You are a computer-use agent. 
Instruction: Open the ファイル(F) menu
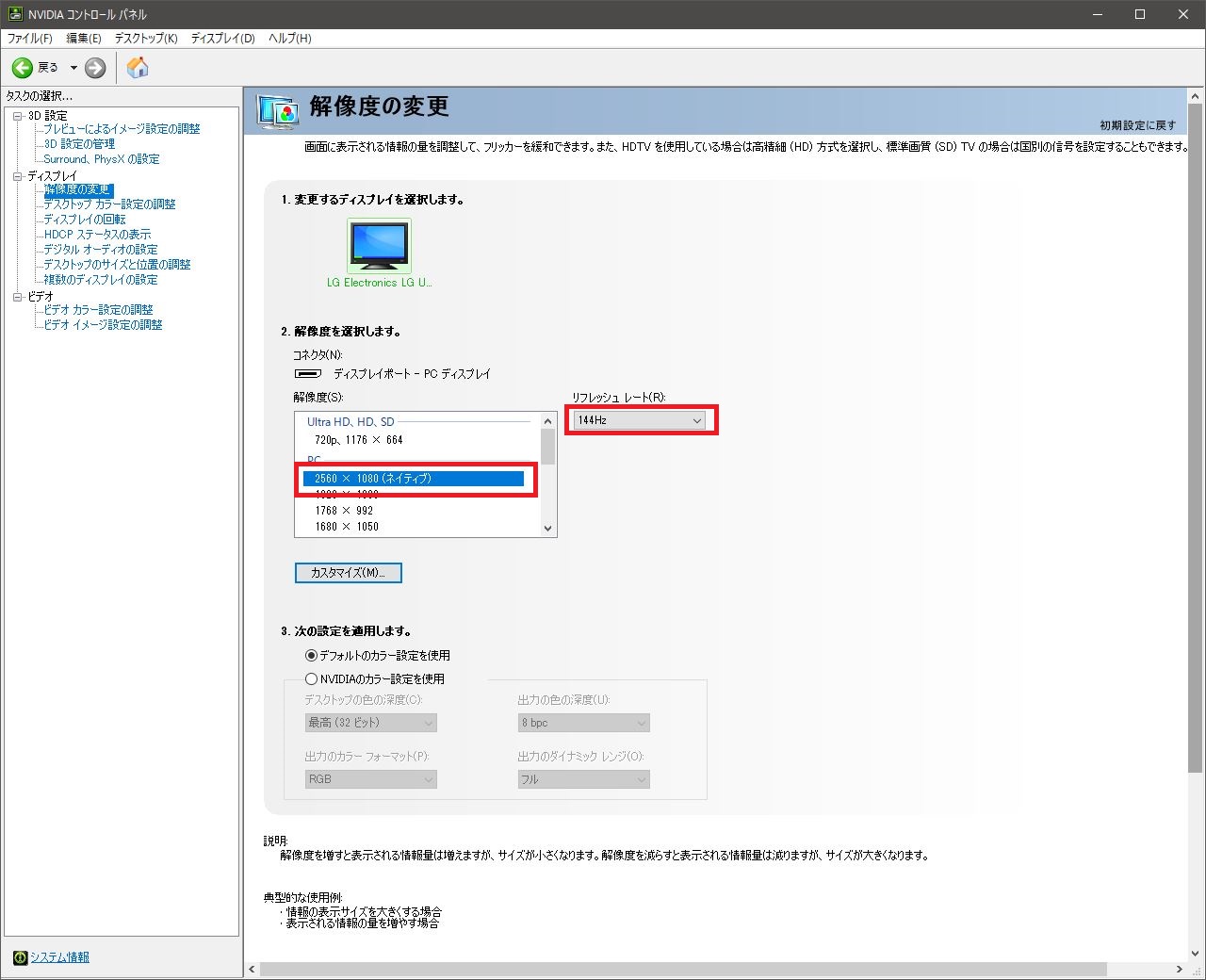30,39
